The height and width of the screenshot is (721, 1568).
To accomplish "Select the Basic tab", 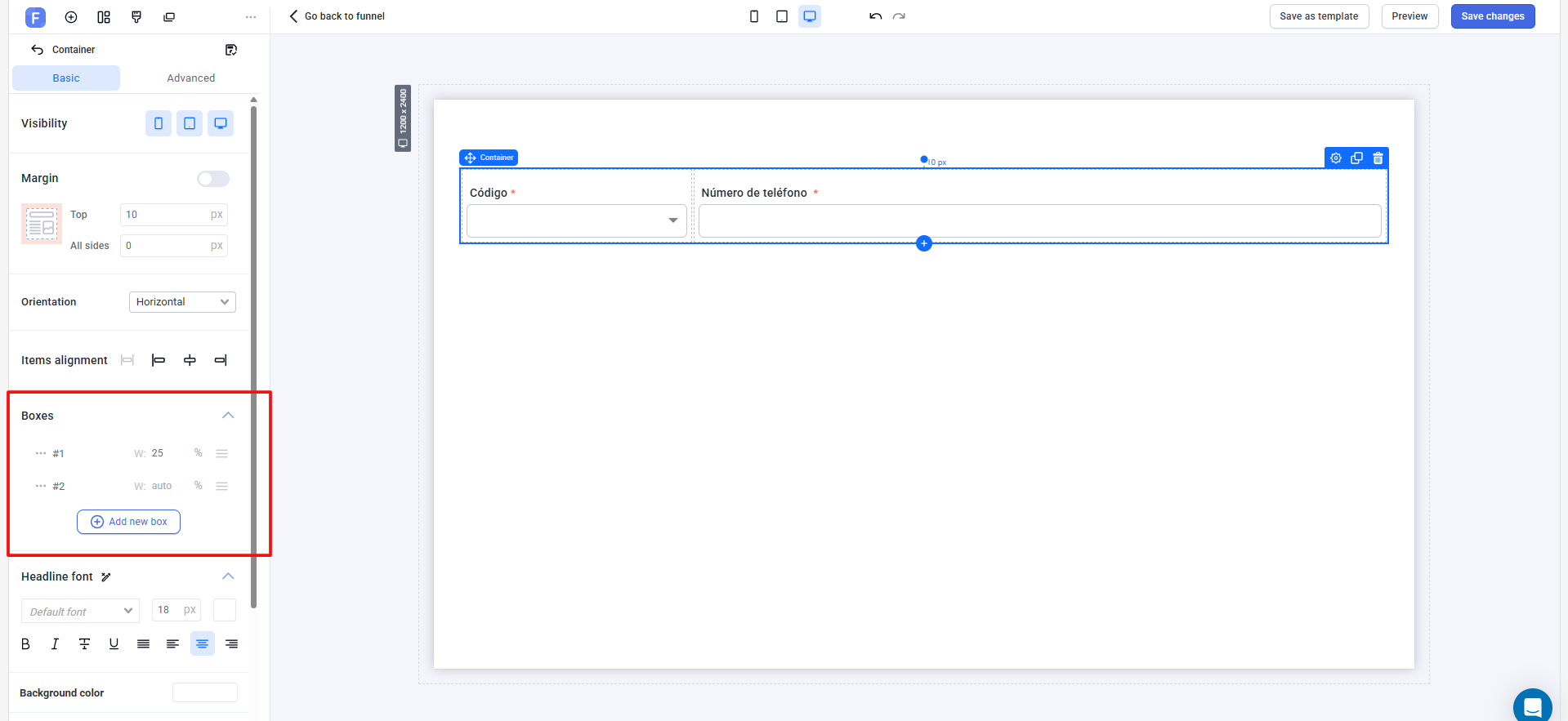I will coord(66,78).
